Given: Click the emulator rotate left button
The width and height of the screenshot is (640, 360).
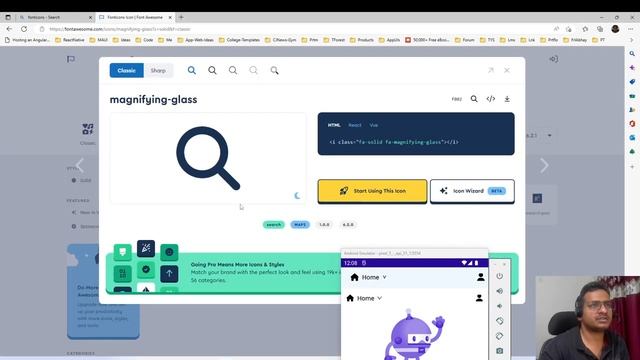Looking at the screenshot, I should pos(500,321).
